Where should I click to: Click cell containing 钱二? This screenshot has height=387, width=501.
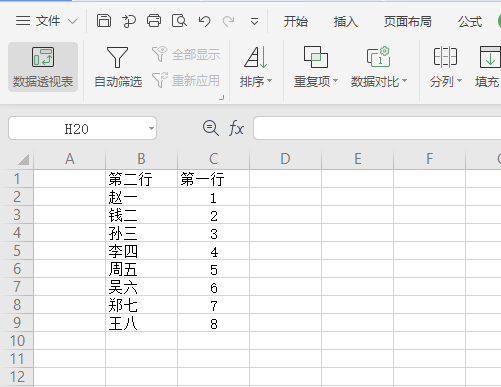click(141, 215)
